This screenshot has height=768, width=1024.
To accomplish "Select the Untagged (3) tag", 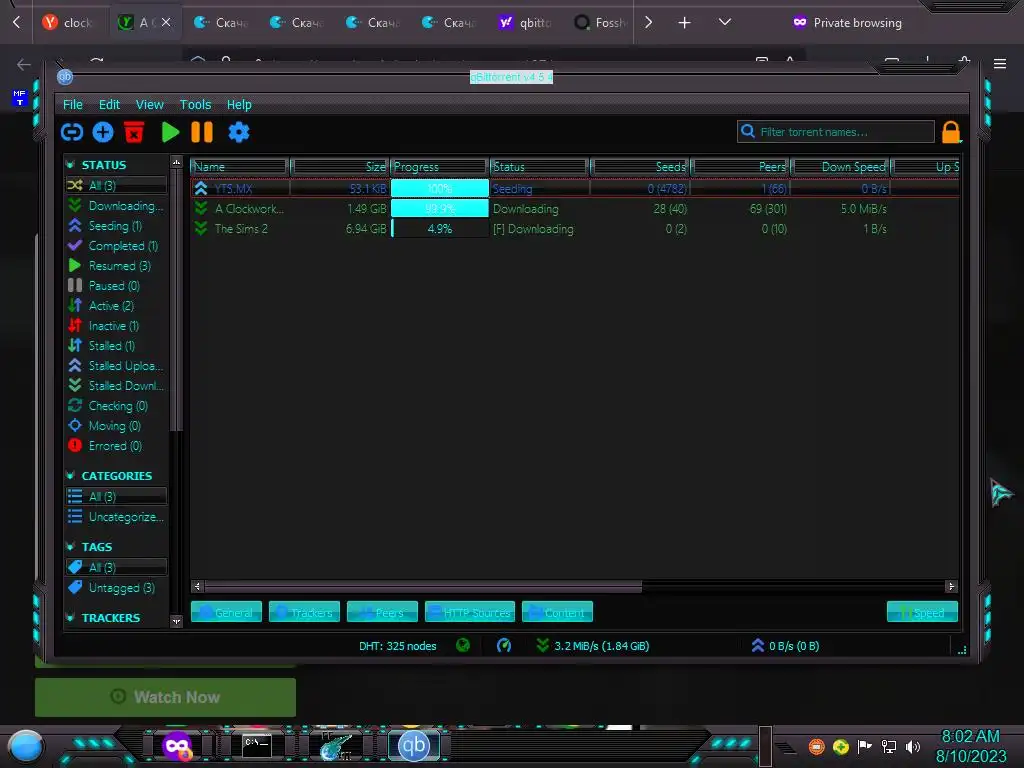I will click(x=116, y=588).
